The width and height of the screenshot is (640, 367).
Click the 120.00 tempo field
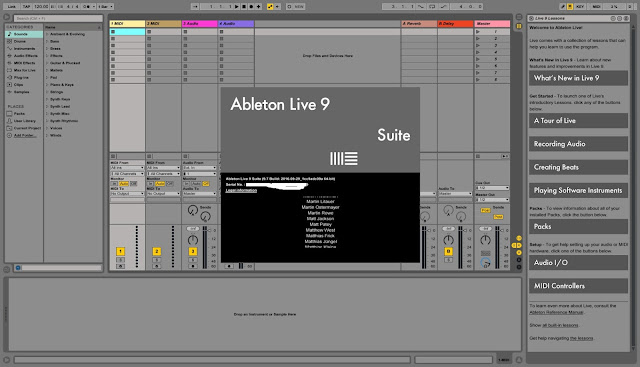click(x=41, y=7)
